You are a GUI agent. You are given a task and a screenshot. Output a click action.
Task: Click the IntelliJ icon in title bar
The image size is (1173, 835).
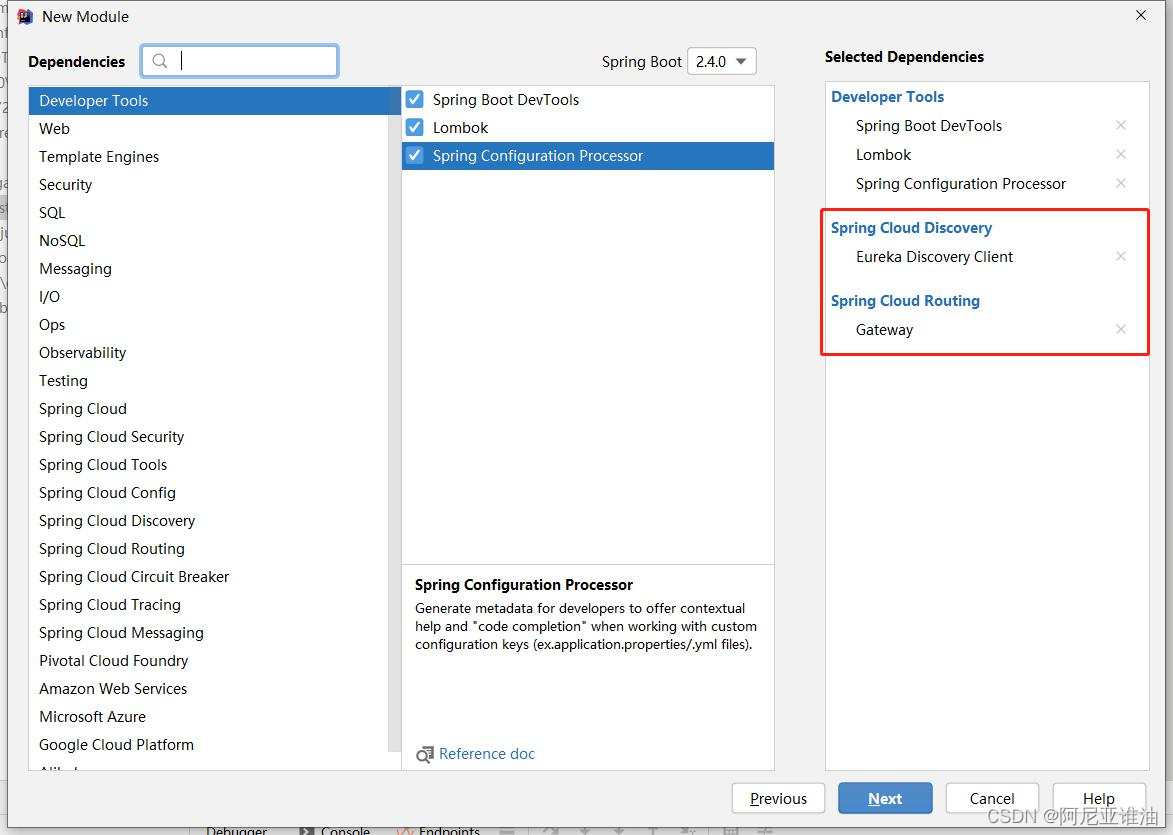(x=25, y=16)
